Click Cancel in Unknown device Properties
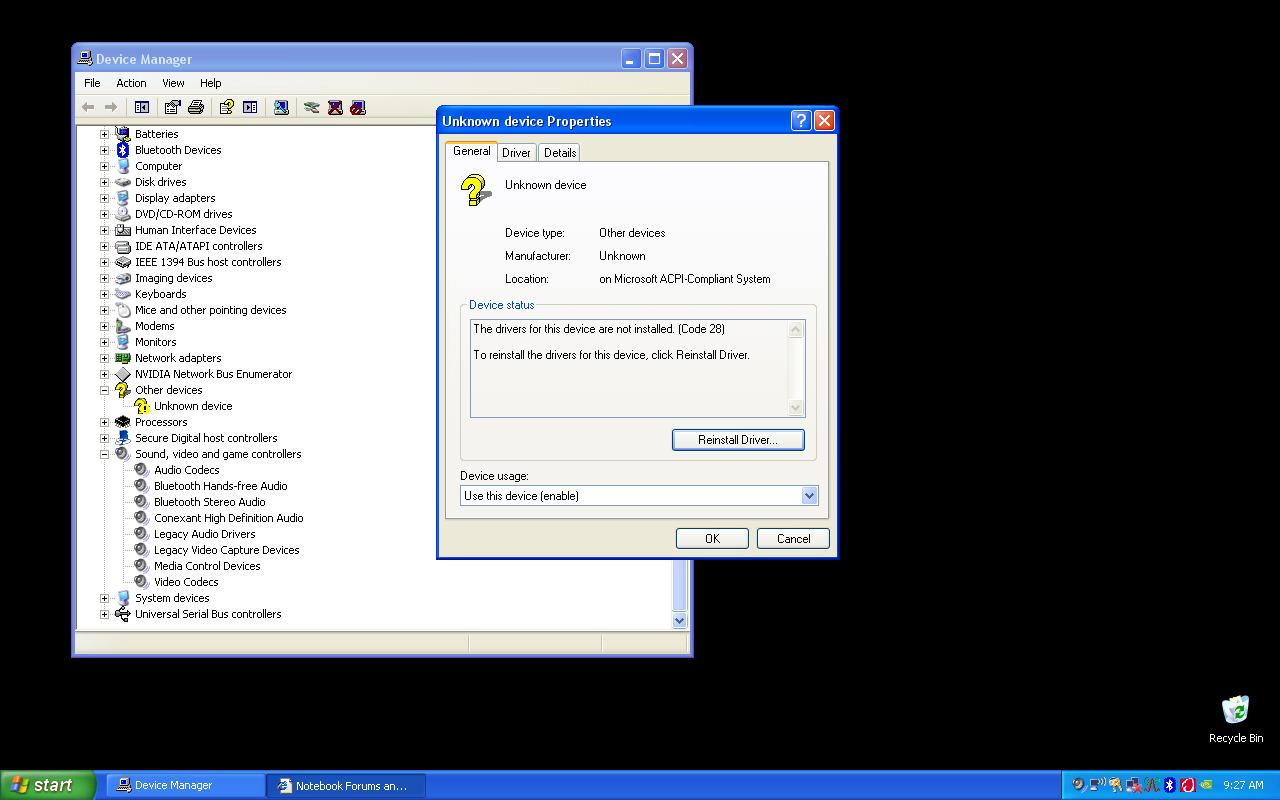 (x=793, y=539)
